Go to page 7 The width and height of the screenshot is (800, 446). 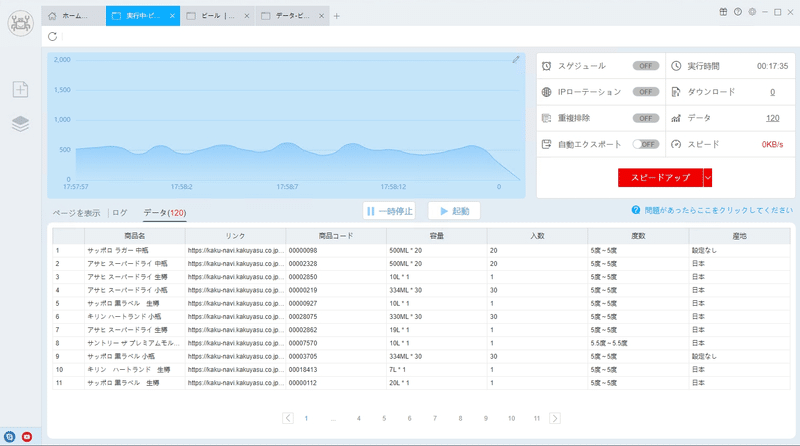[x=435, y=418]
